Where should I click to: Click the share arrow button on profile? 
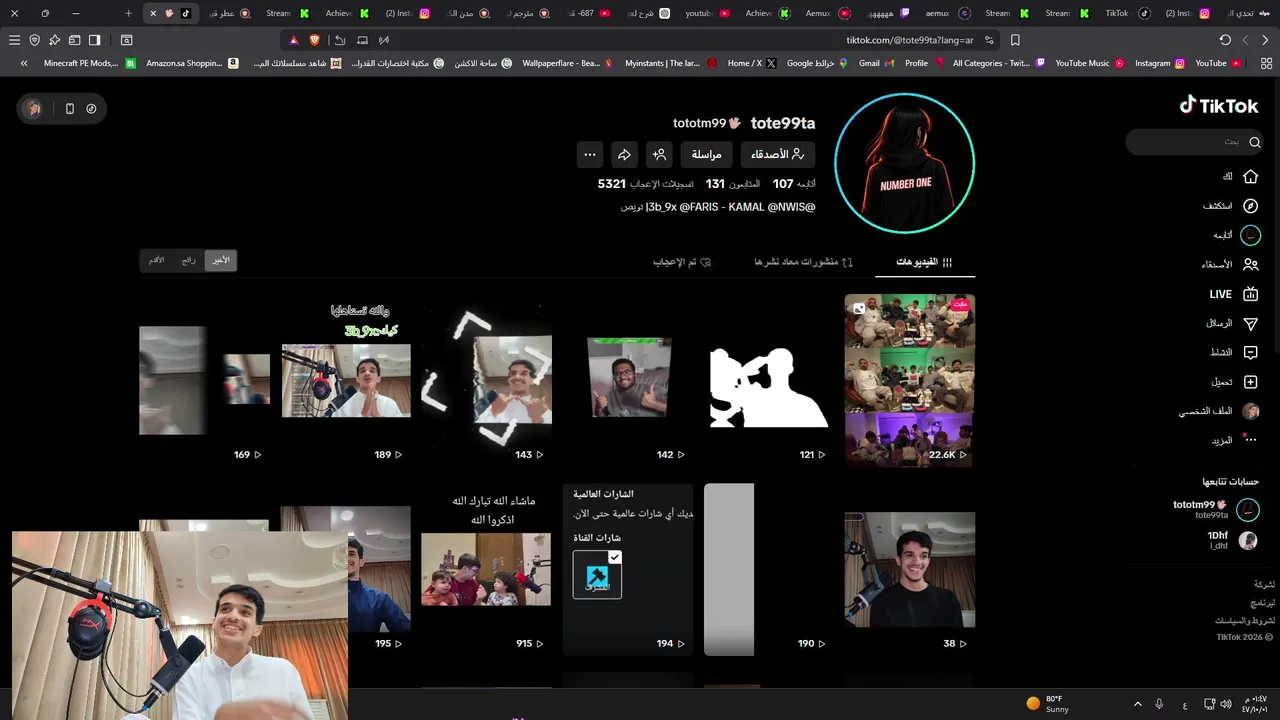point(624,154)
